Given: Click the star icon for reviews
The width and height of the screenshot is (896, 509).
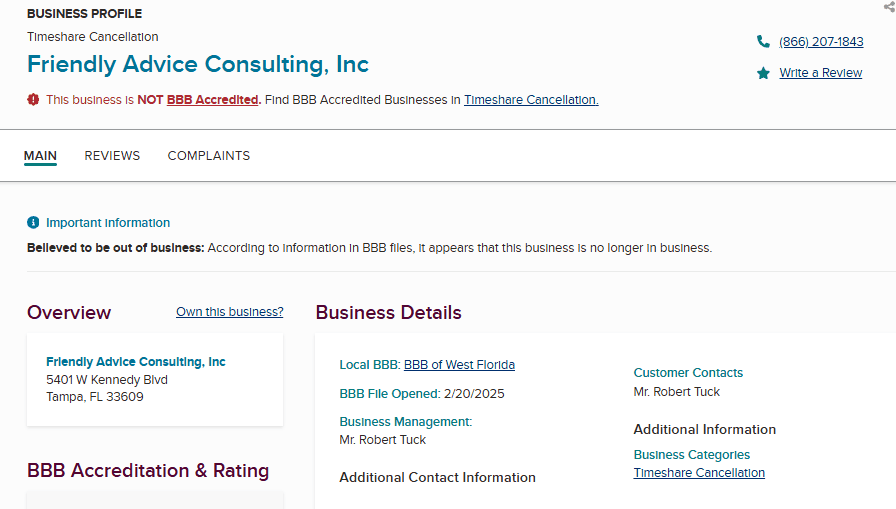Looking at the screenshot, I should click(x=764, y=73).
